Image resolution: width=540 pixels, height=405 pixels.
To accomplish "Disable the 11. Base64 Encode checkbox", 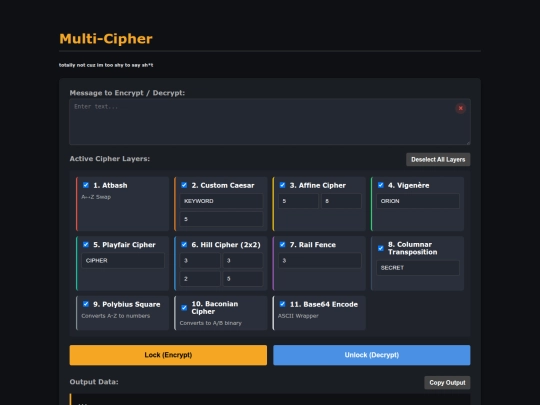I will (282, 304).
